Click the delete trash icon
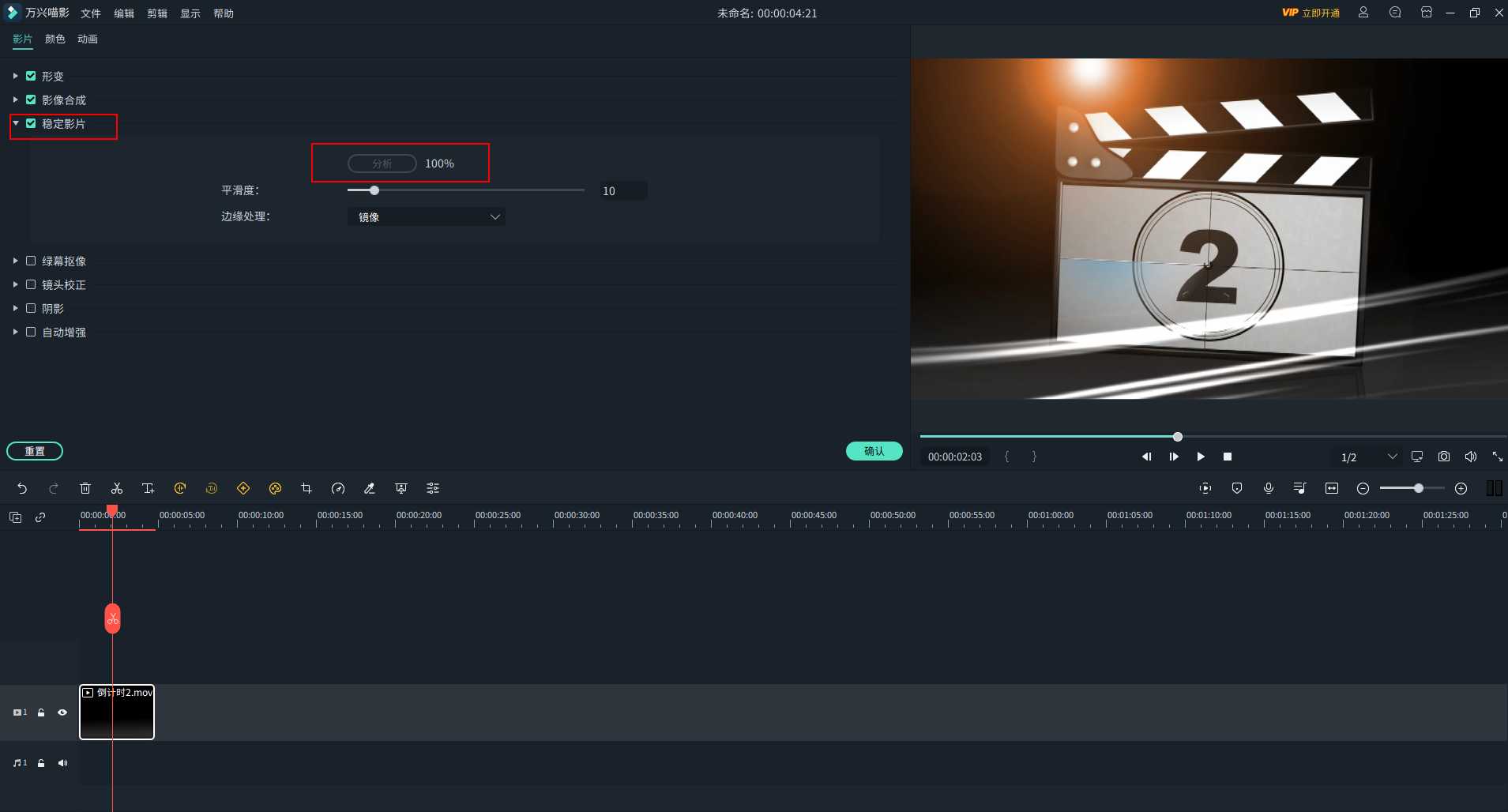 (x=85, y=488)
